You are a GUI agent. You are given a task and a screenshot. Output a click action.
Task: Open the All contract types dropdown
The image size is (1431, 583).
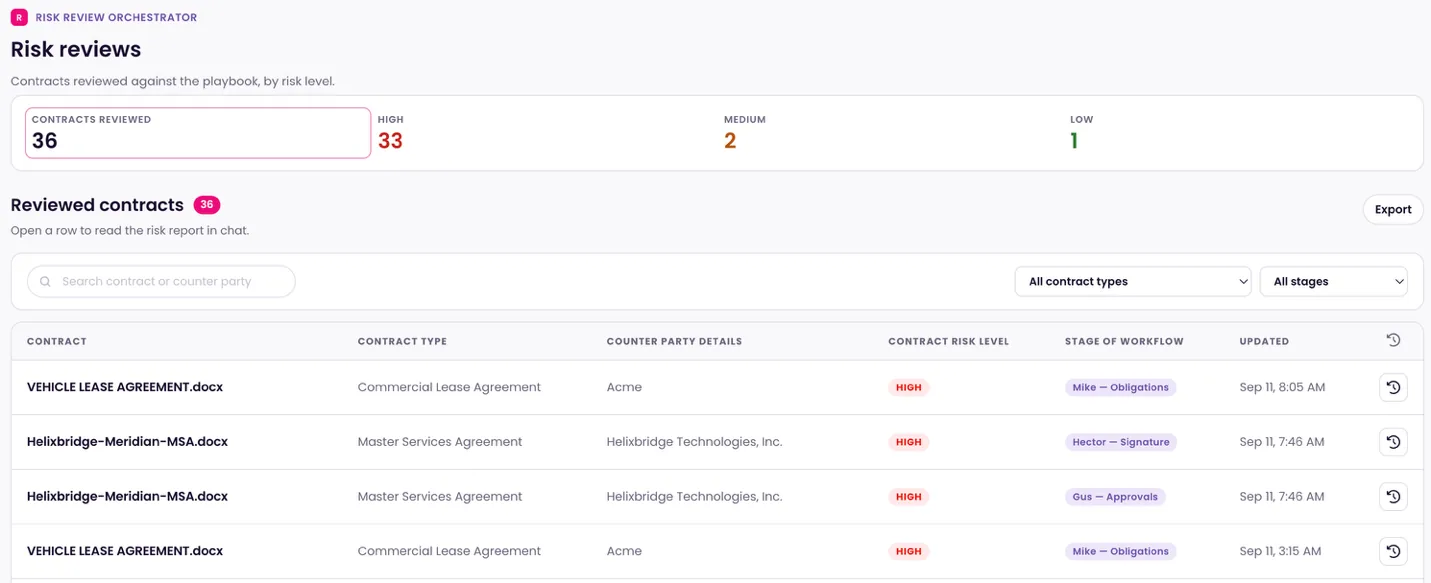1133,282
